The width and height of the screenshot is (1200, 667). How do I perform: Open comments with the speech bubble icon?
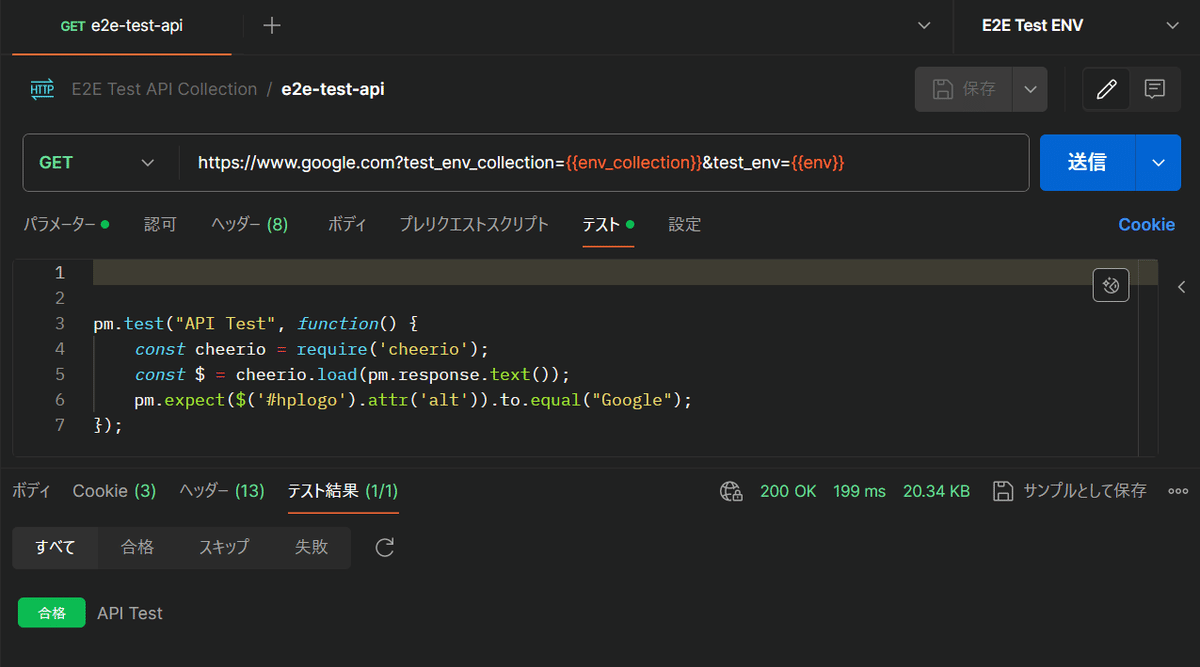[x=1155, y=89]
